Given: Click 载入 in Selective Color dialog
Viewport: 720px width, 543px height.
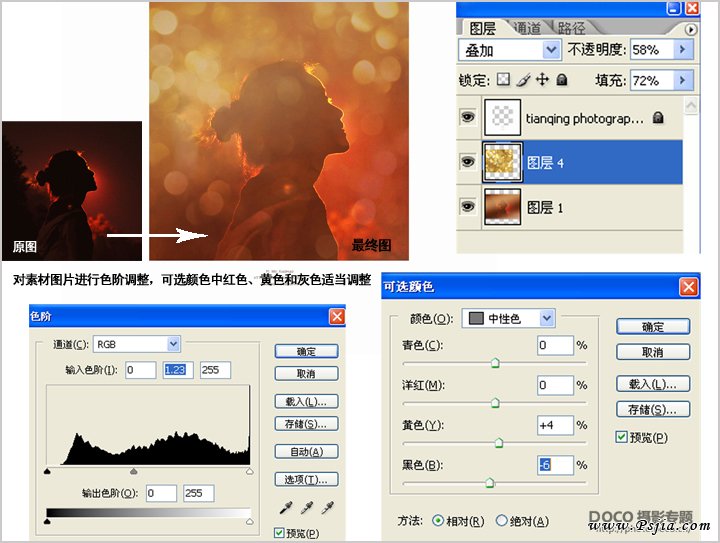Looking at the screenshot, I should pyautogui.click(x=653, y=384).
